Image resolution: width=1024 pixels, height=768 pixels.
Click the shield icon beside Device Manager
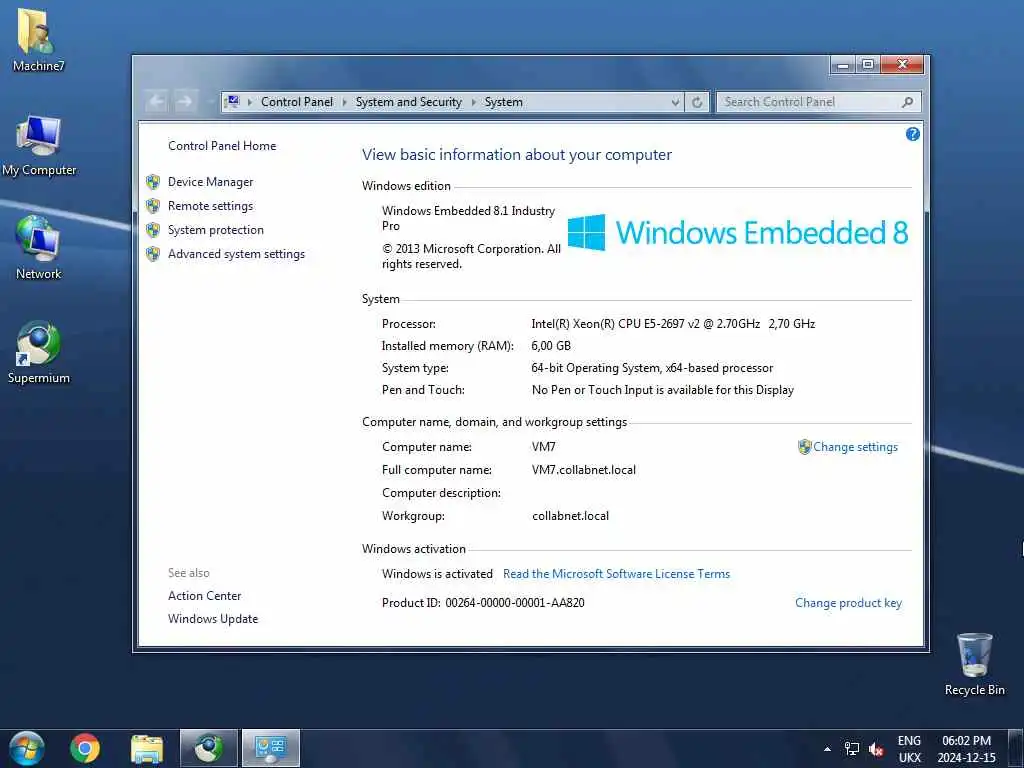click(153, 182)
